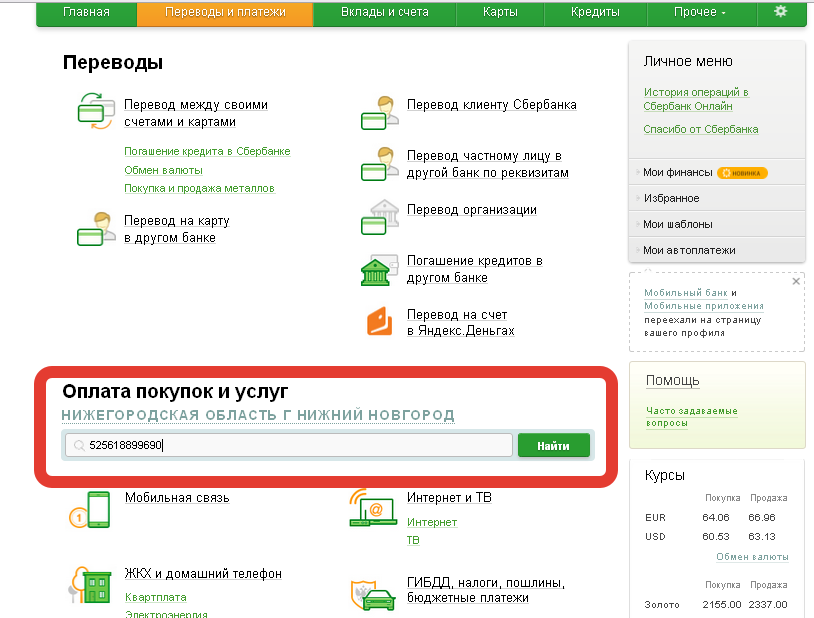Image resolution: width=814 pixels, height=618 pixels.
Task: Click the green building icon for ЖКХ
Action: point(90,585)
